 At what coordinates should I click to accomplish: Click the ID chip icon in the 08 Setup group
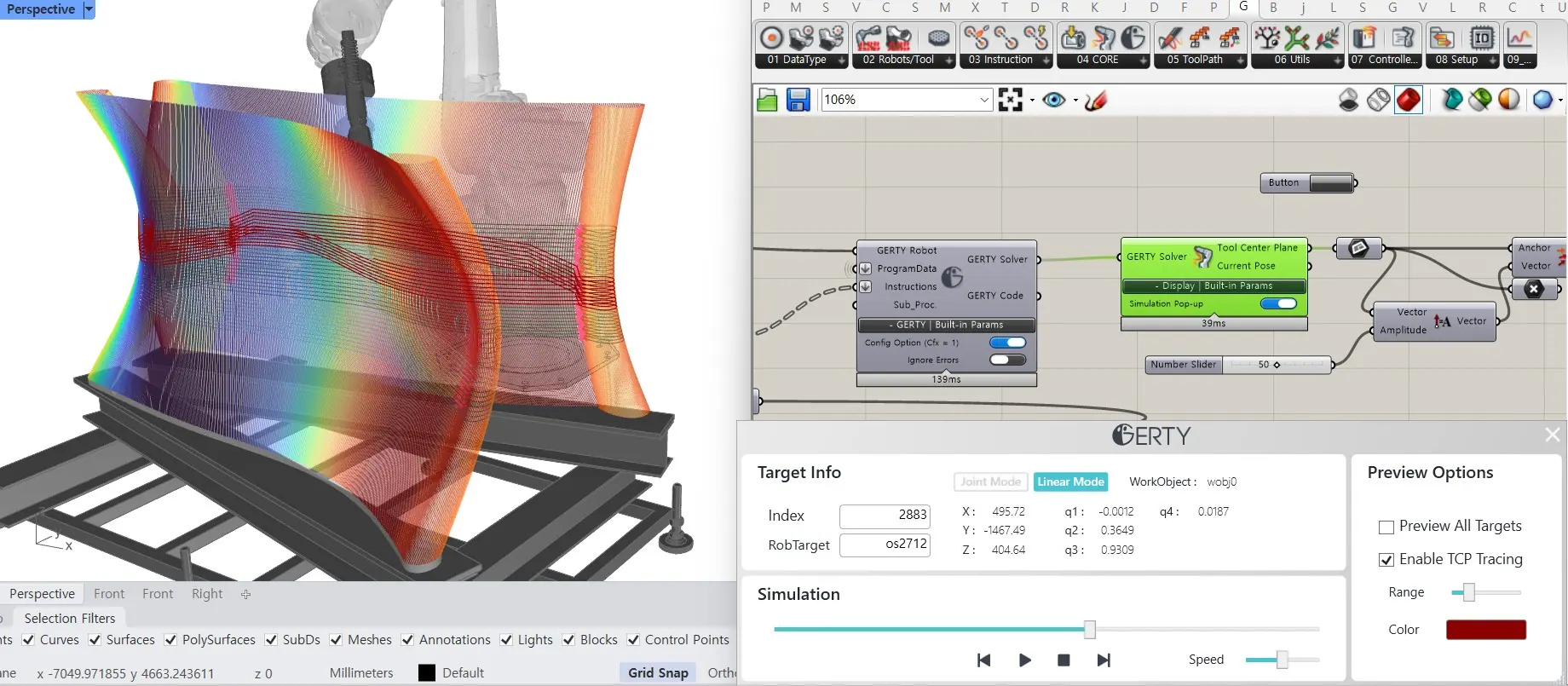point(1482,38)
